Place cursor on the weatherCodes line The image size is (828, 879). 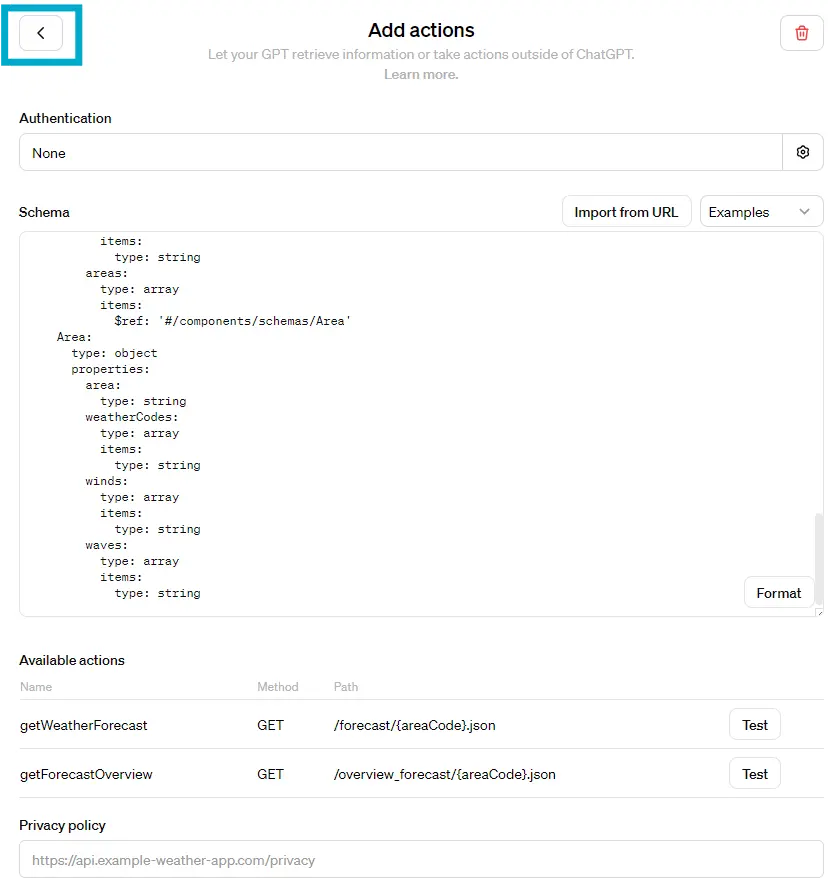click(131, 417)
